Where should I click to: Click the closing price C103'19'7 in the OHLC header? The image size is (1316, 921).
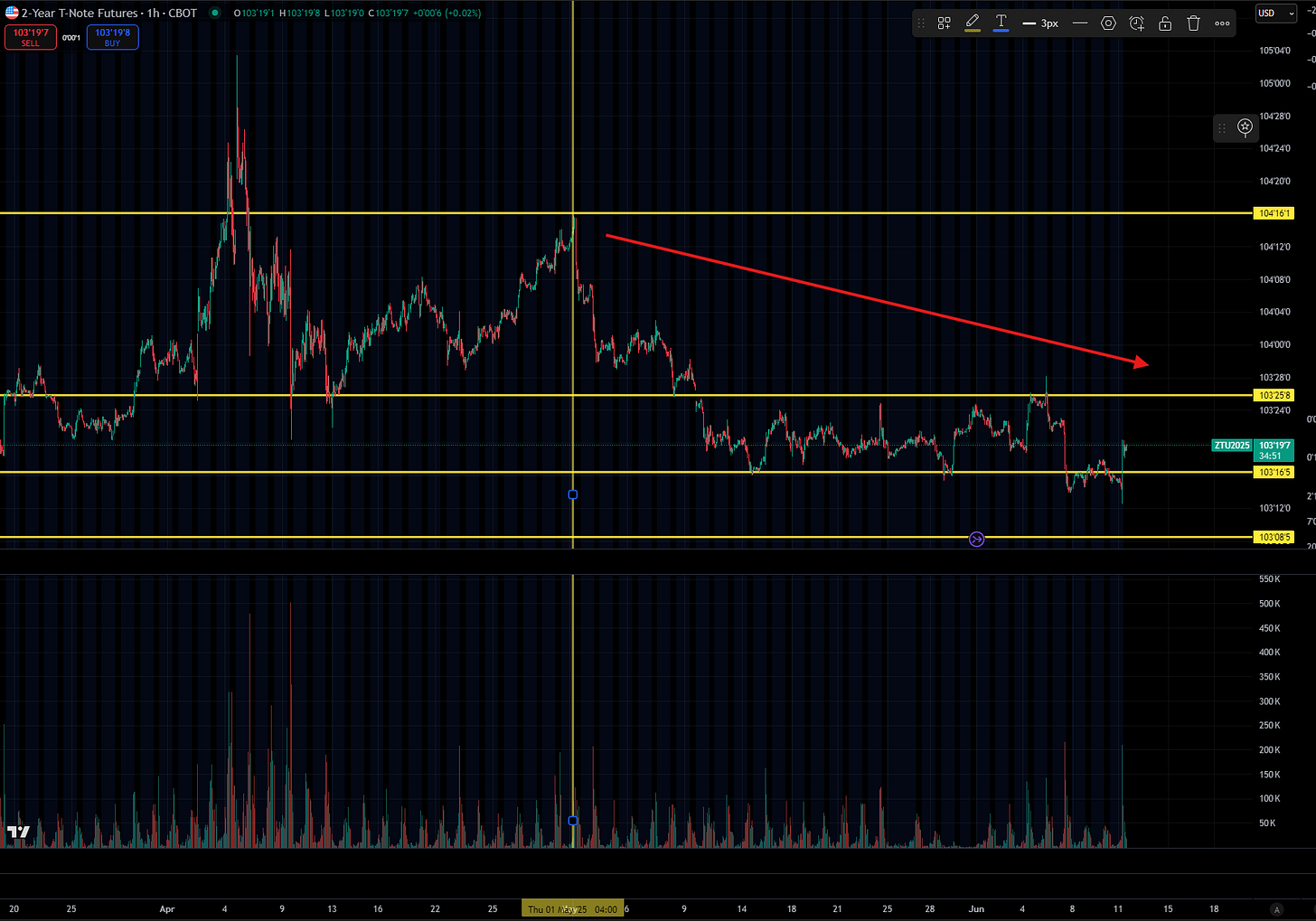(388, 13)
